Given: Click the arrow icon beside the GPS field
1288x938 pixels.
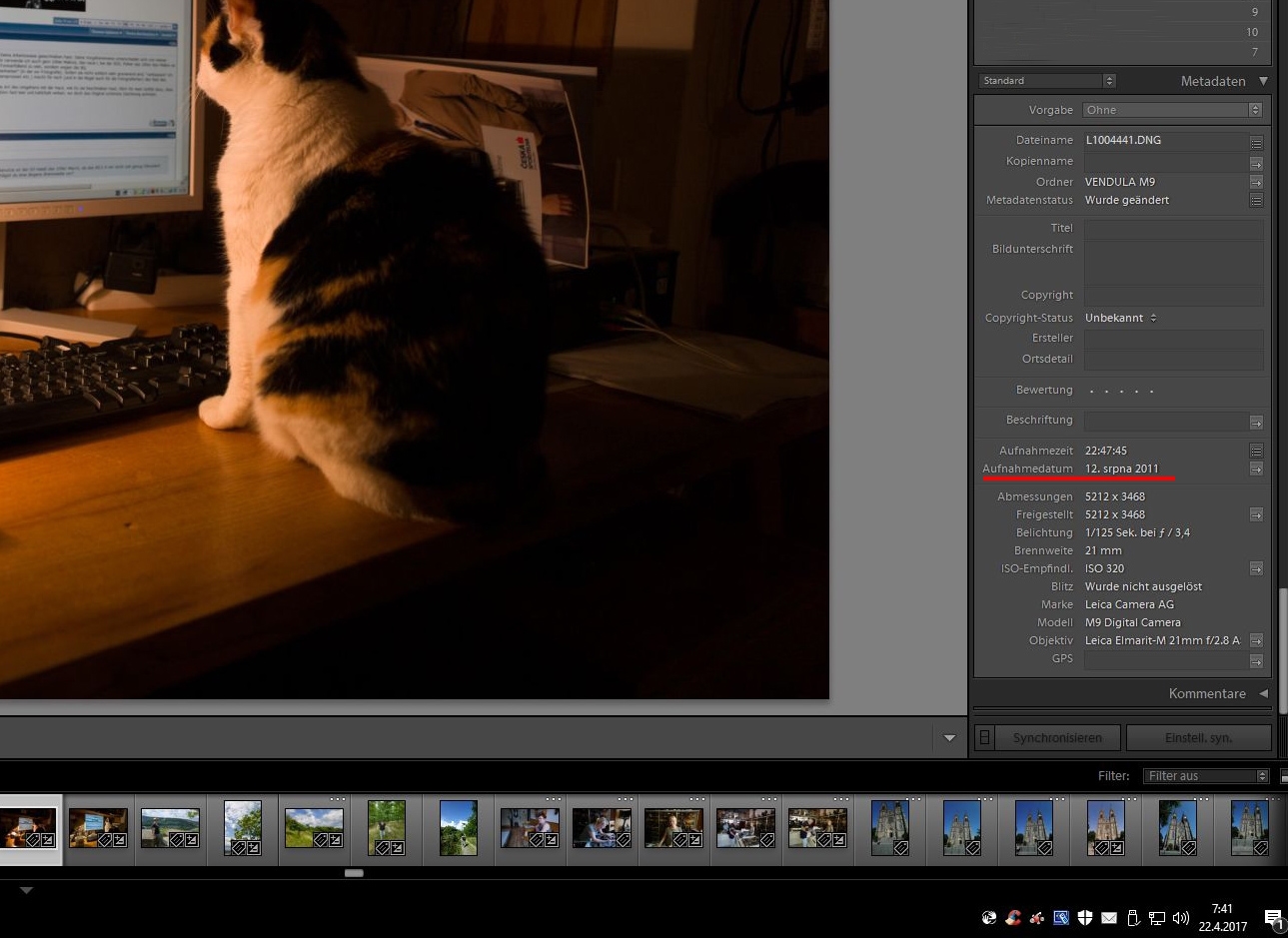Looking at the screenshot, I should tap(1256, 660).
